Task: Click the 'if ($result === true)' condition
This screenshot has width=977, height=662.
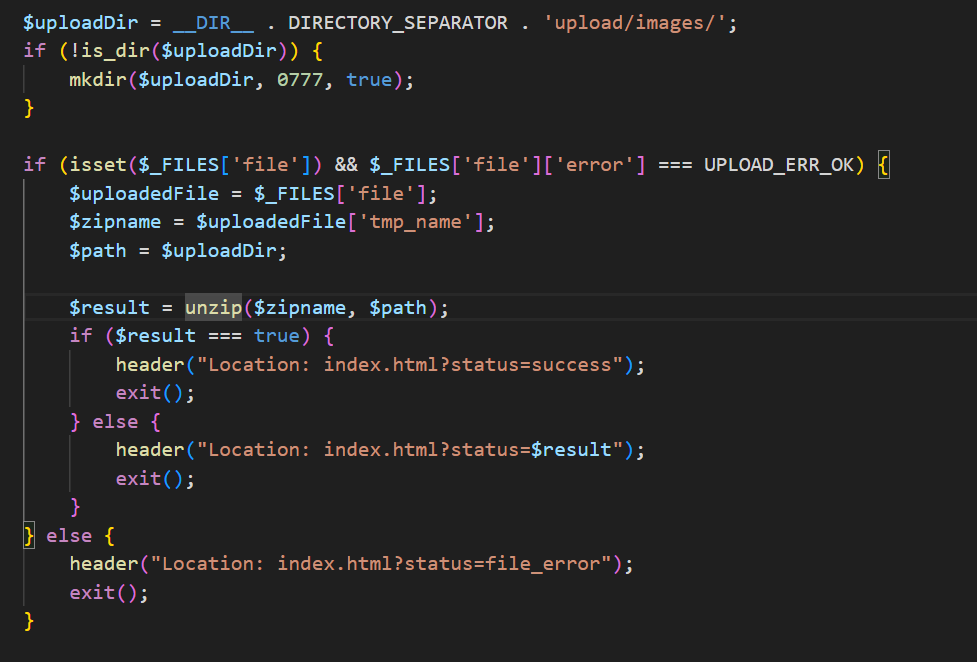Action: pyautogui.click(x=201, y=336)
